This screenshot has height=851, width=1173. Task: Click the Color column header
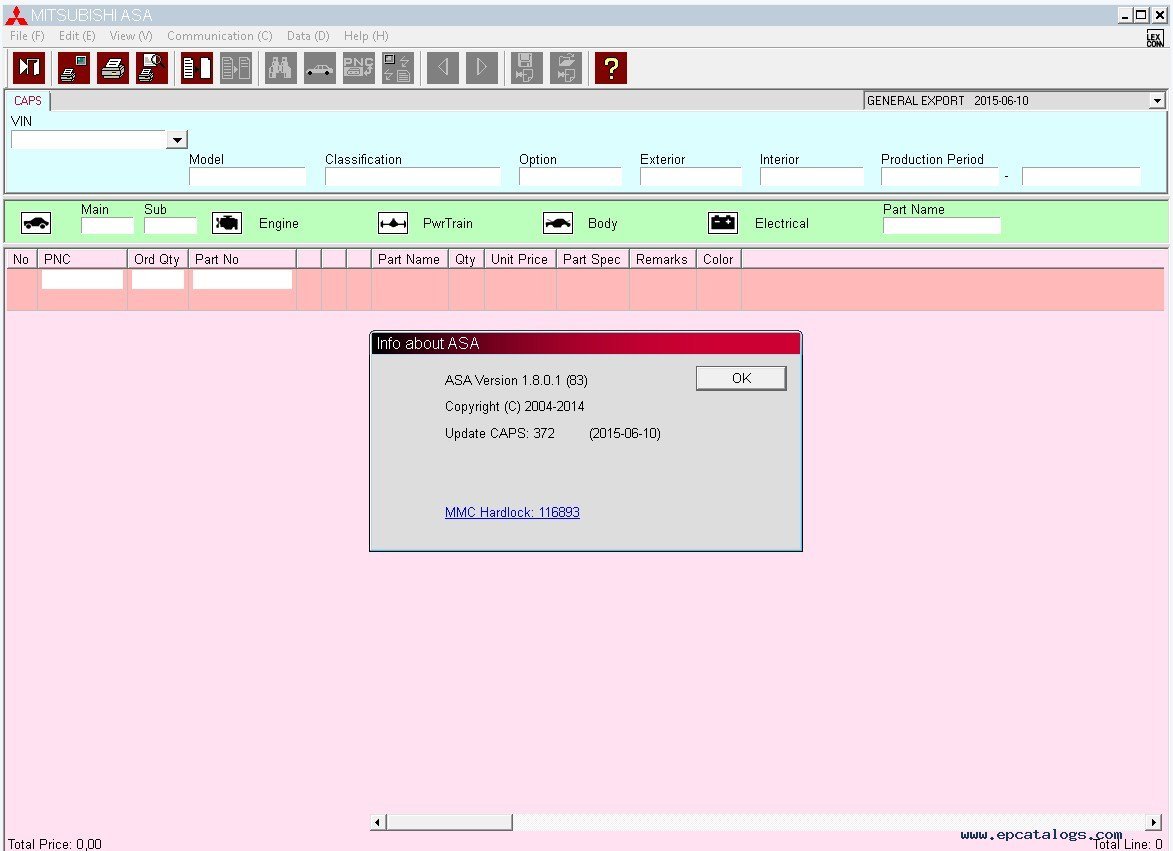[x=718, y=259]
